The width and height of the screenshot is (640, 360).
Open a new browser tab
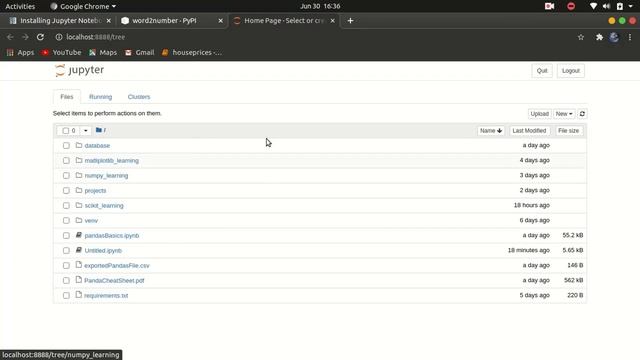point(350,21)
